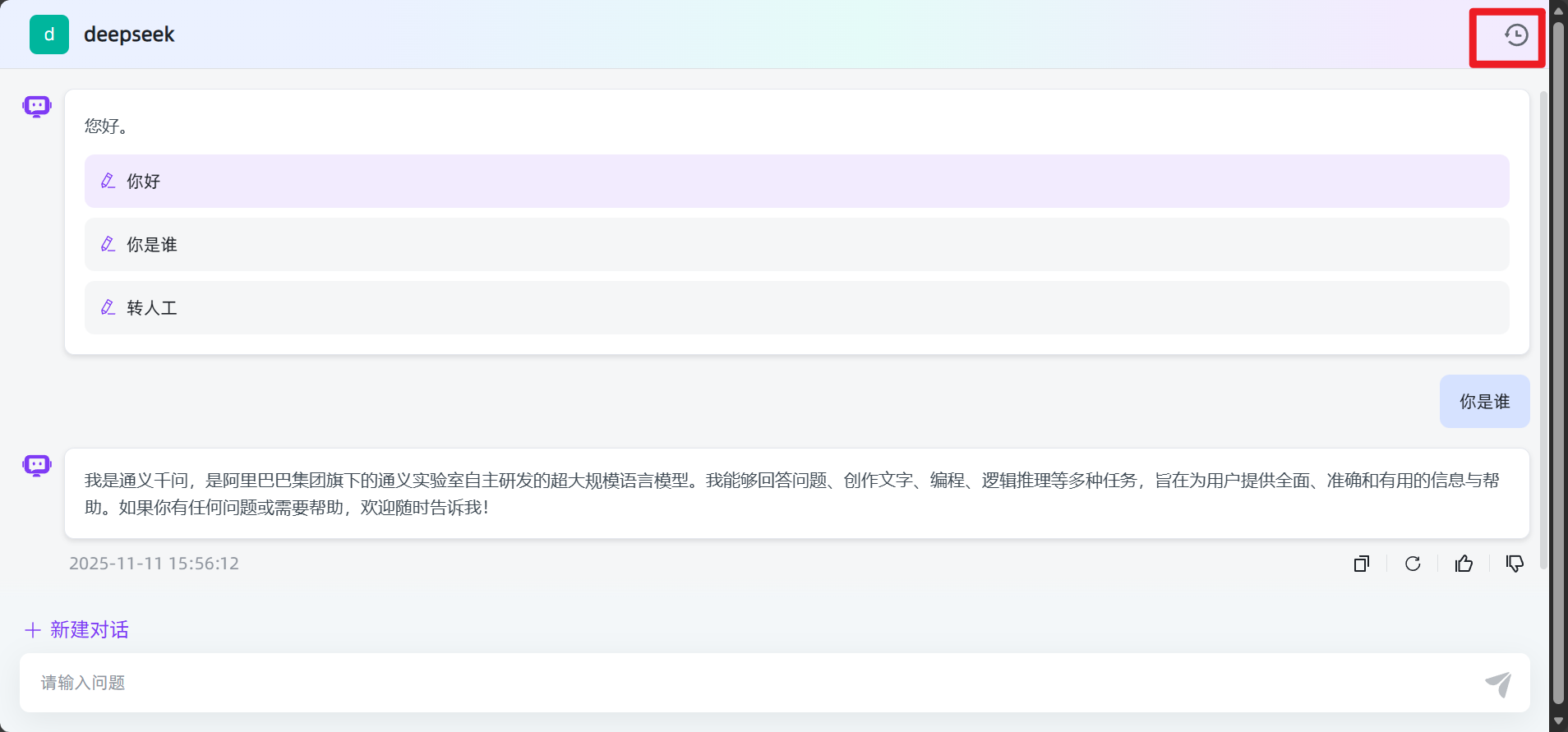The height and width of the screenshot is (732, 1568).
Task: Open the chat history clock icon
Action: pos(1515,35)
